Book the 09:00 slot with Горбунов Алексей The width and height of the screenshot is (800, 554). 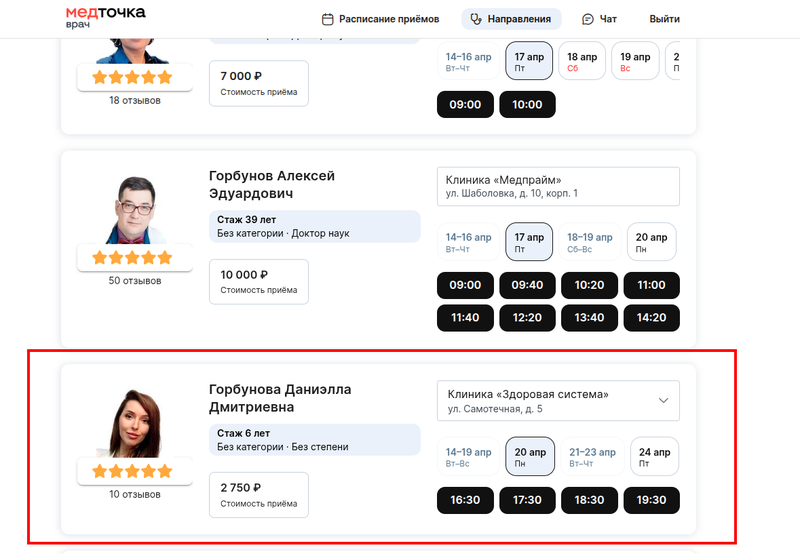(465, 285)
